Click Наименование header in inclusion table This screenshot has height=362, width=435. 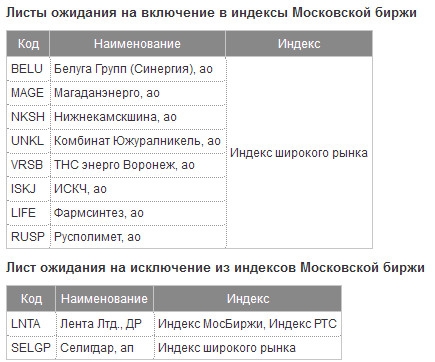pyautogui.click(x=138, y=44)
